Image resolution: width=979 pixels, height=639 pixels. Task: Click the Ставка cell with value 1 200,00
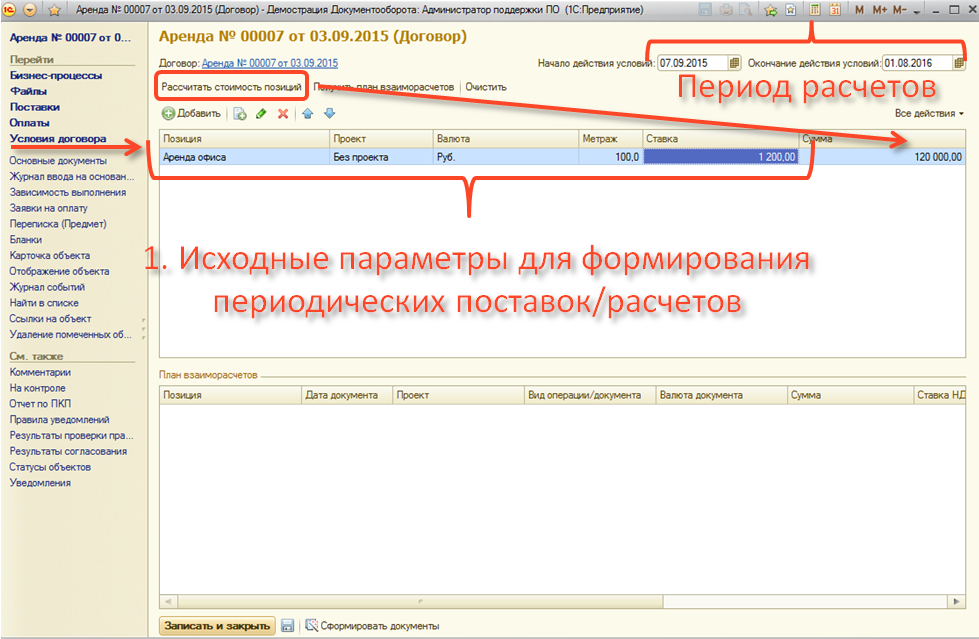point(722,157)
